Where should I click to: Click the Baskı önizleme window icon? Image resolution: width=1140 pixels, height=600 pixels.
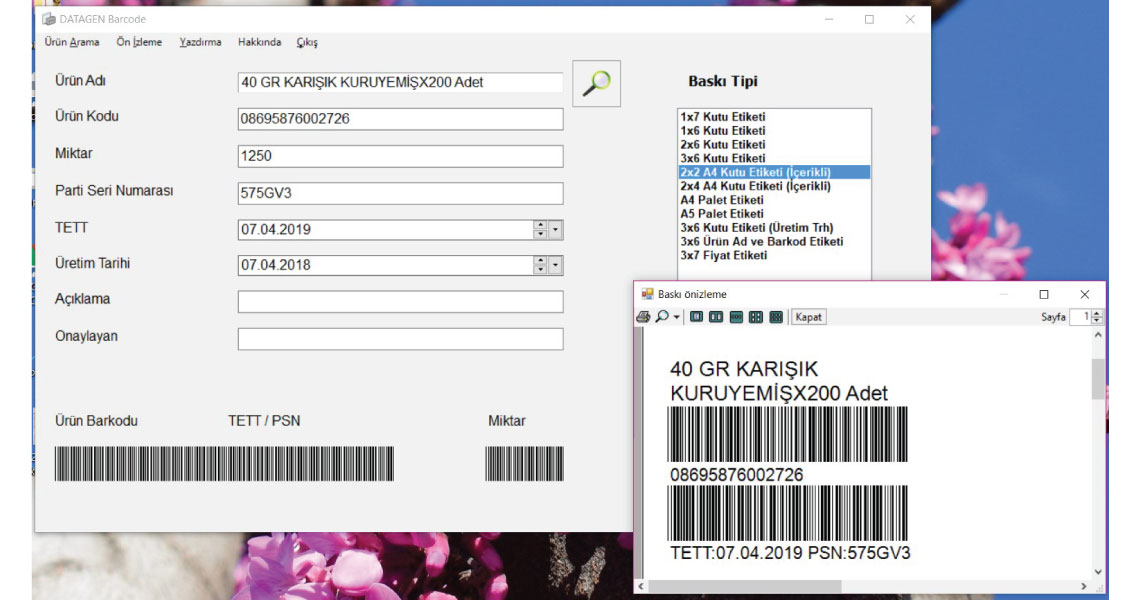coord(647,295)
